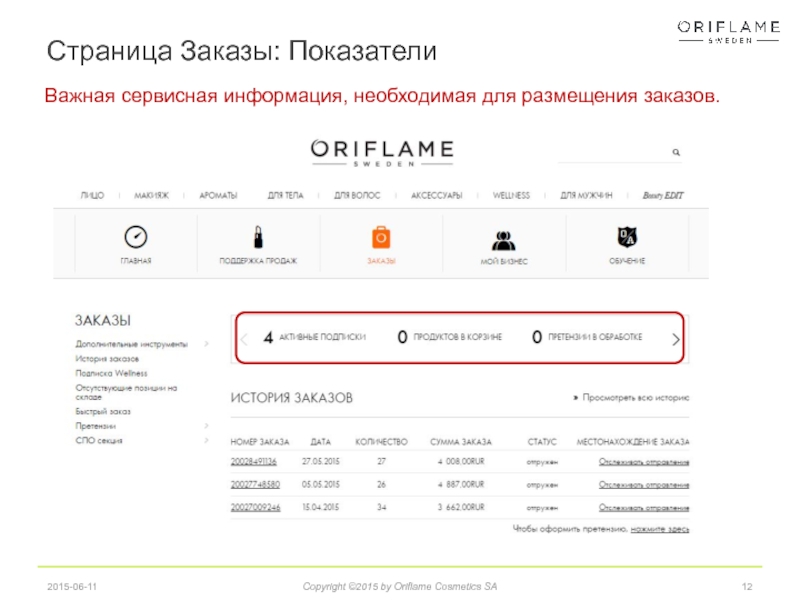Click the НОМЕР ЗАКАЗА column header
Screen dimensions: 800x600
point(260,442)
